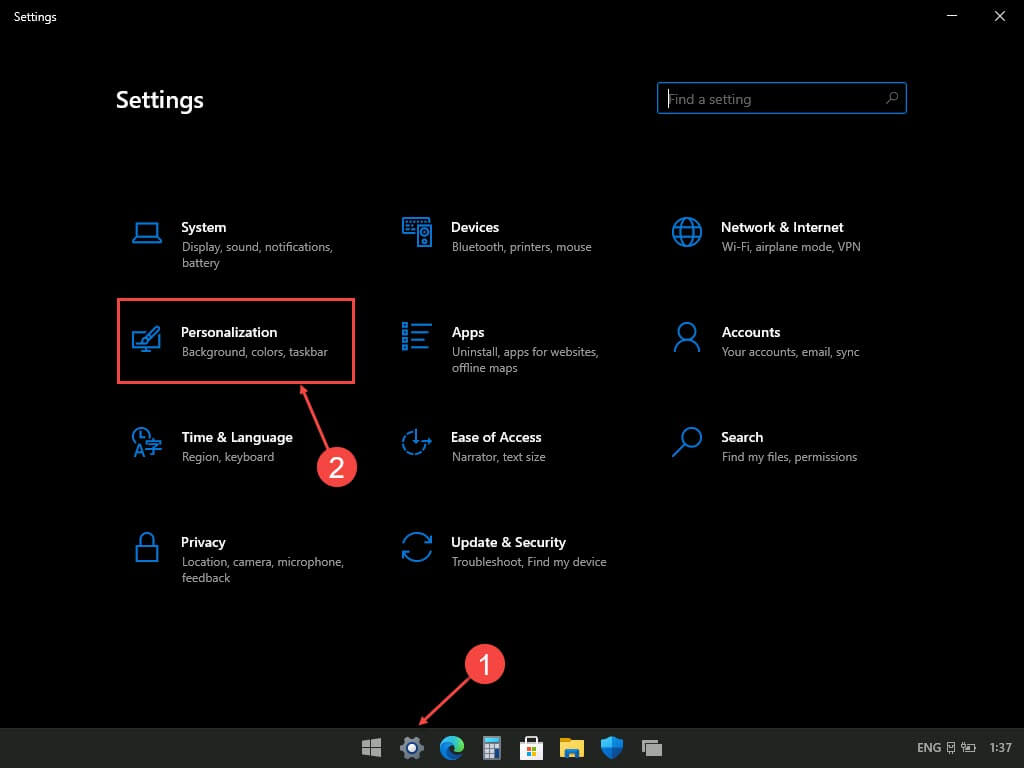Viewport: 1024px width, 768px height.
Task: Click the Devices keyboard and speaker icon
Action: pyautogui.click(x=417, y=232)
